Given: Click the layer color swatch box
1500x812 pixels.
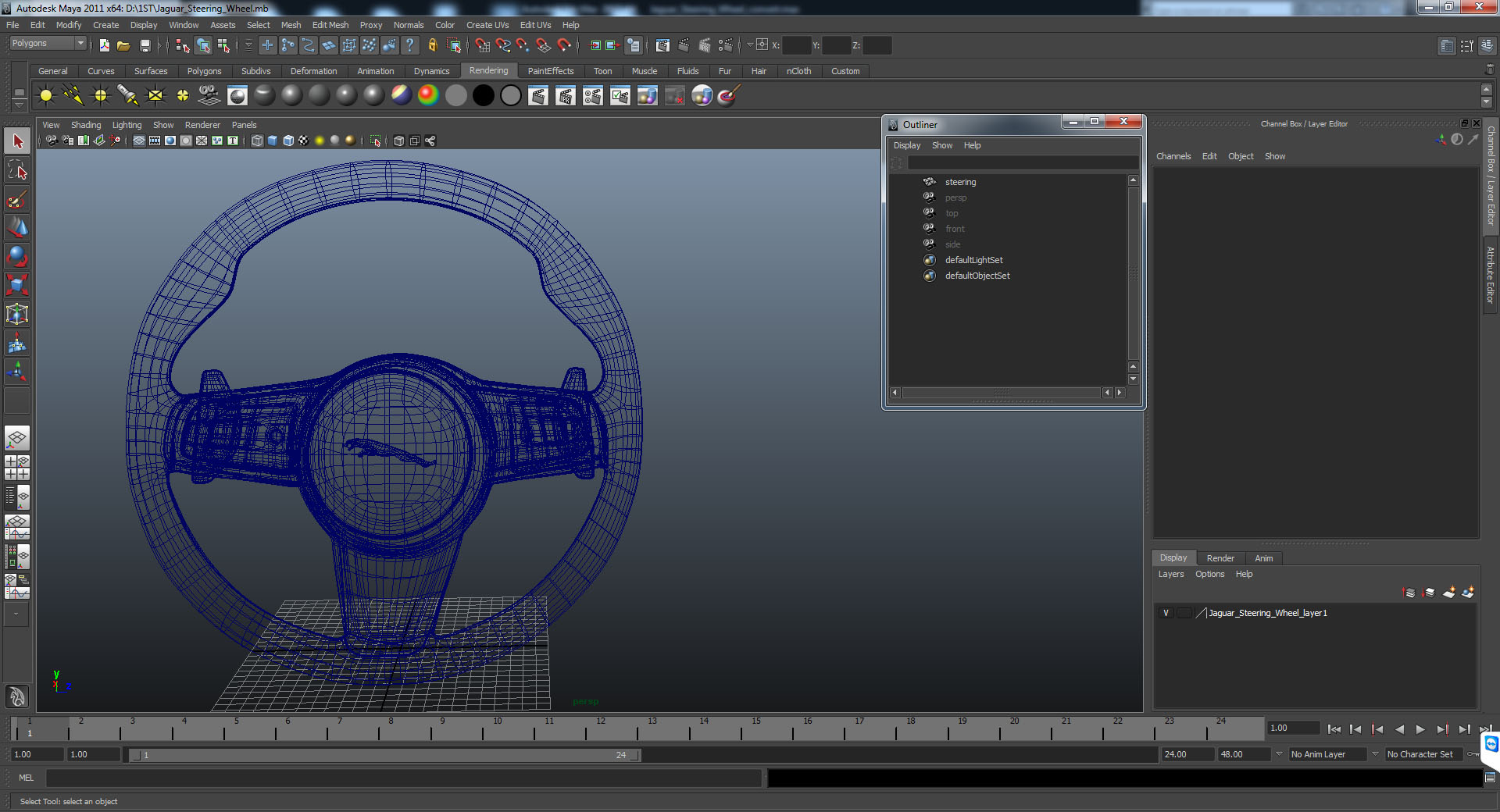Looking at the screenshot, I should 1202,613.
